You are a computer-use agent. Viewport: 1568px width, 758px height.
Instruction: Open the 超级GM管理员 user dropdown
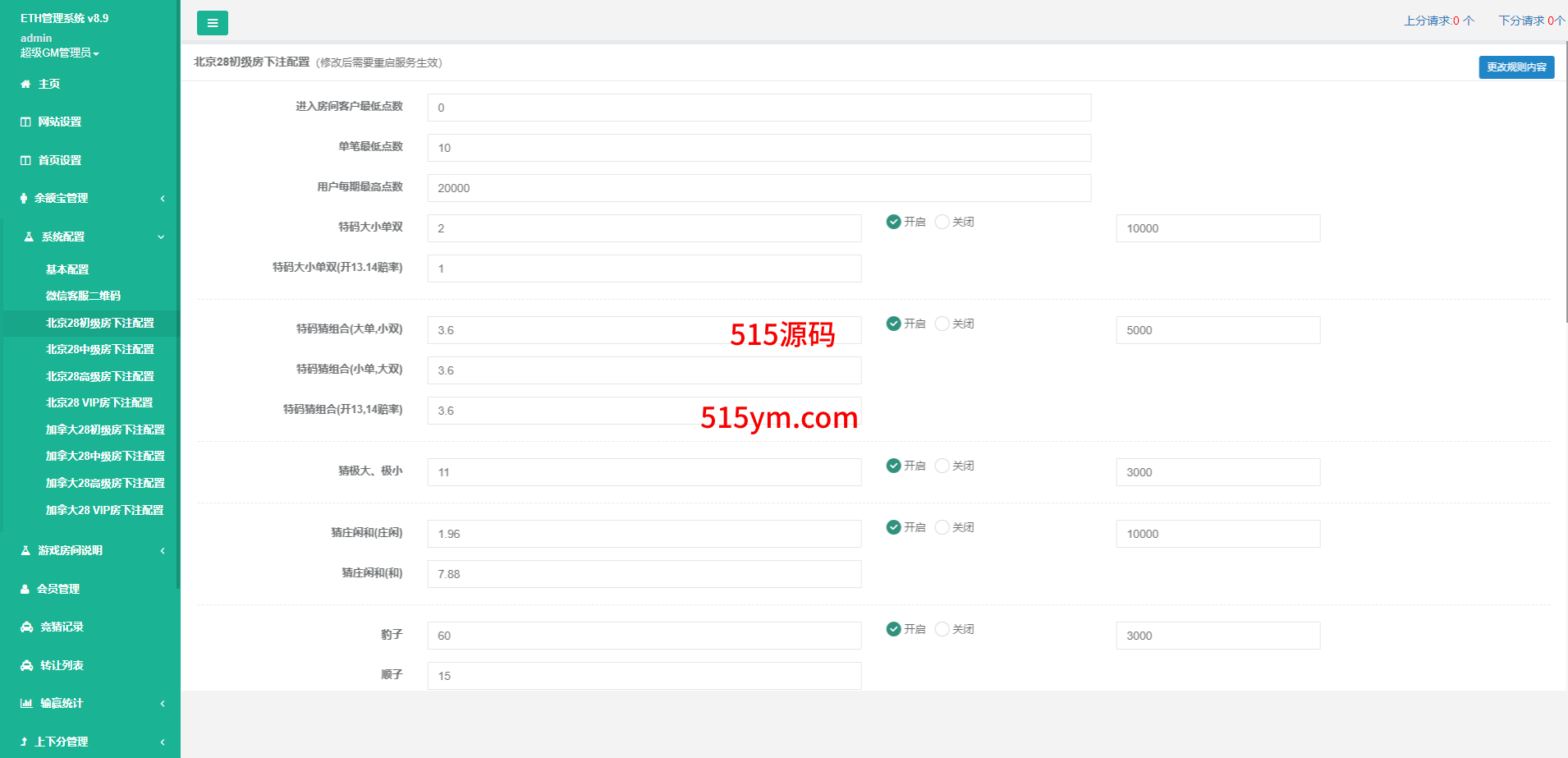[59, 53]
